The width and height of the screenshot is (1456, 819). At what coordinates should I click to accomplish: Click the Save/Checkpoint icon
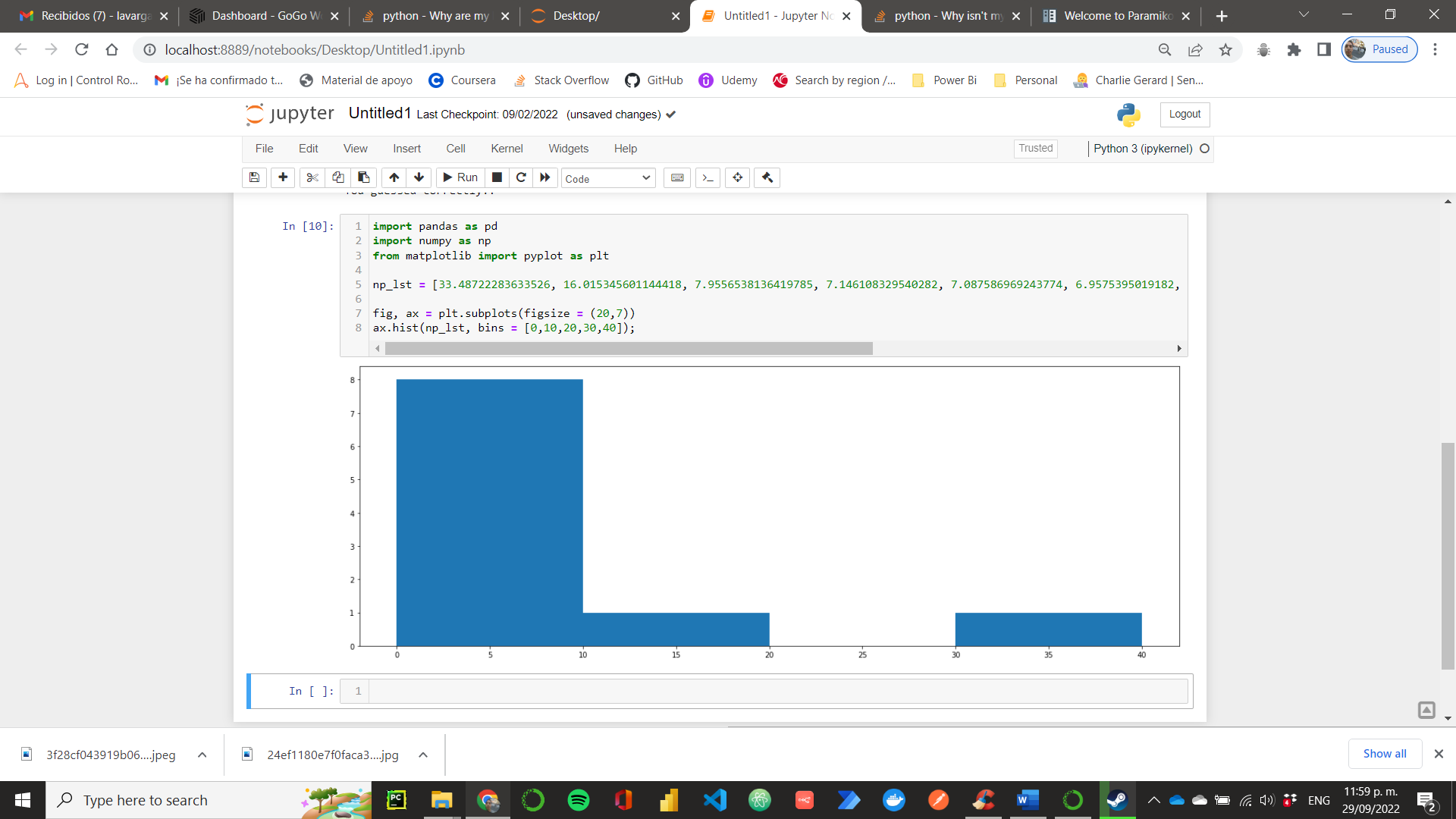[255, 177]
